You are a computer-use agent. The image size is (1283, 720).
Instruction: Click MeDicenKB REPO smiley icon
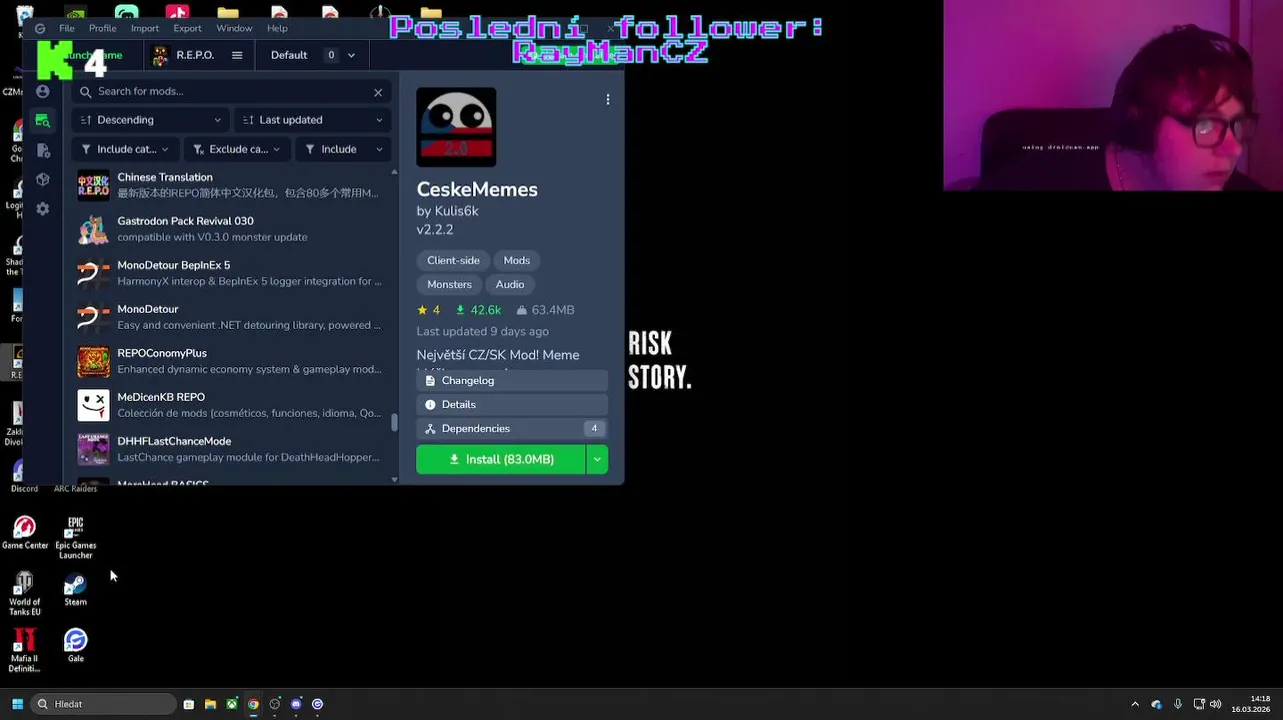tap(93, 405)
